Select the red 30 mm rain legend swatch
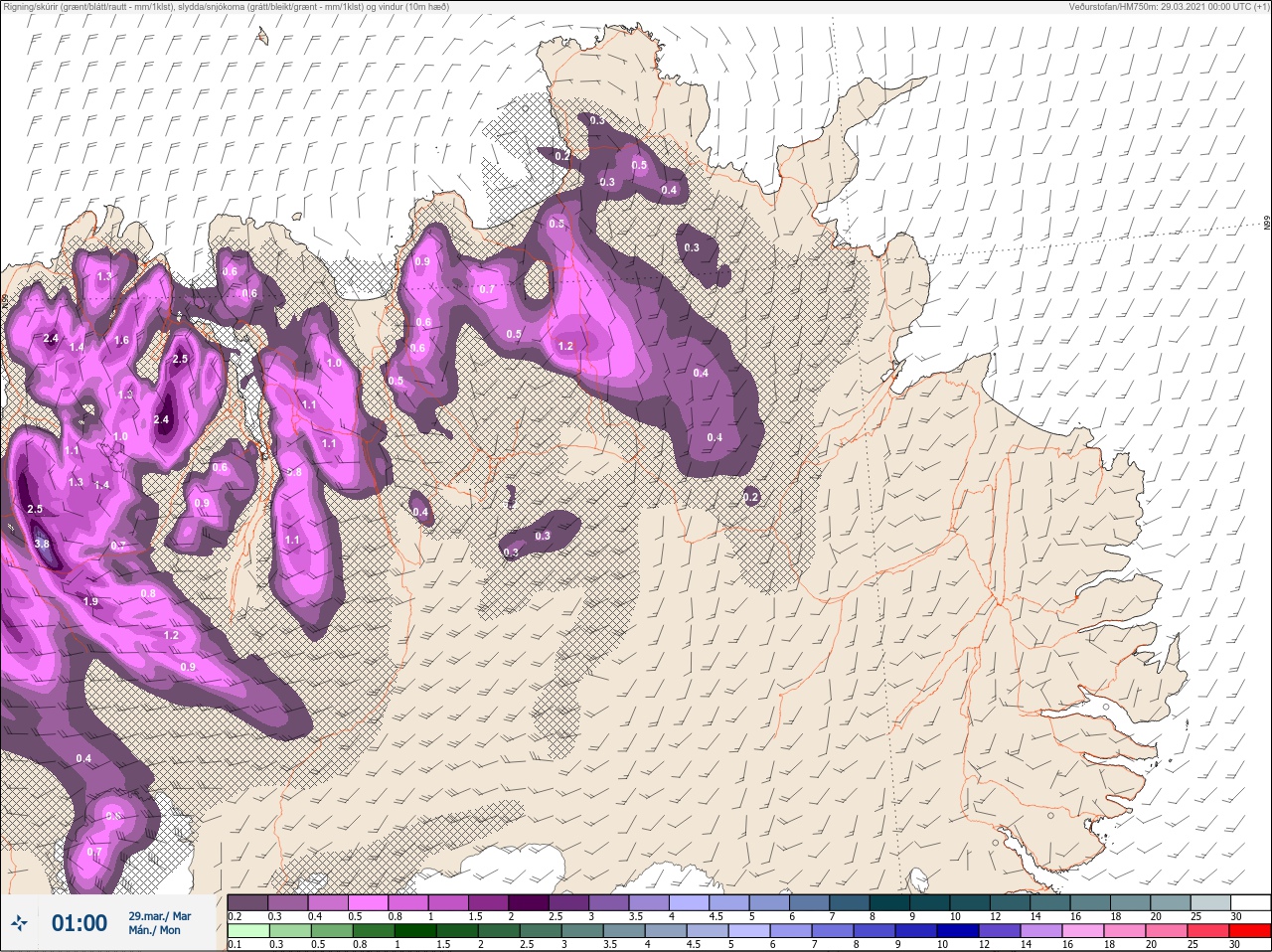This screenshot has width=1272, height=952. [1250, 931]
